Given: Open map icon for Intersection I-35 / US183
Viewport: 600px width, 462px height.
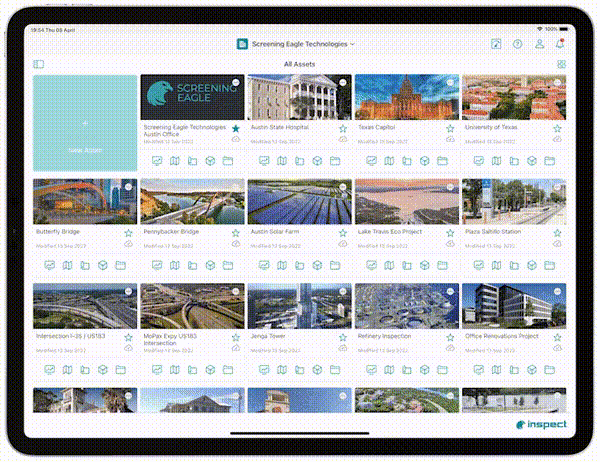Looking at the screenshot, I should [x=67, y=369].
